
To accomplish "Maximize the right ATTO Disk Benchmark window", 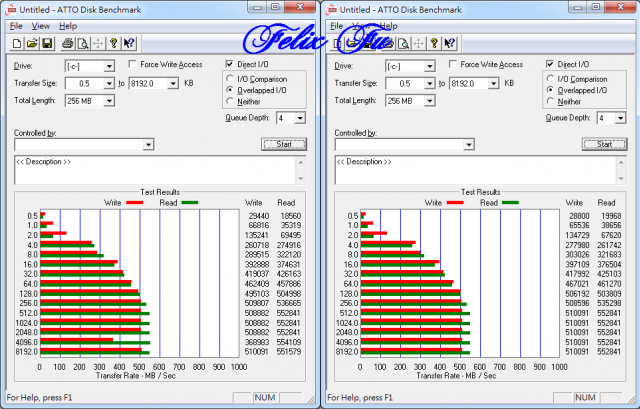I will coord(596,7).
